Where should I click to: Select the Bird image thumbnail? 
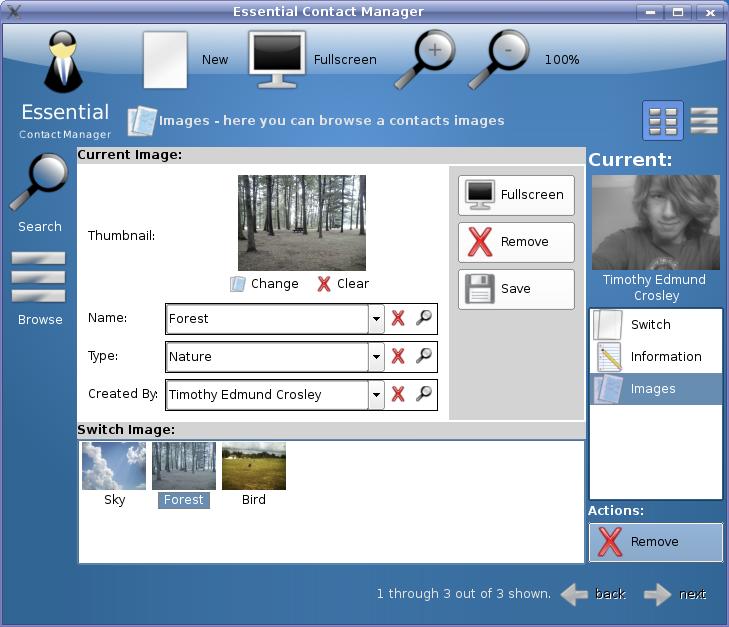click(x=254, y=466)
